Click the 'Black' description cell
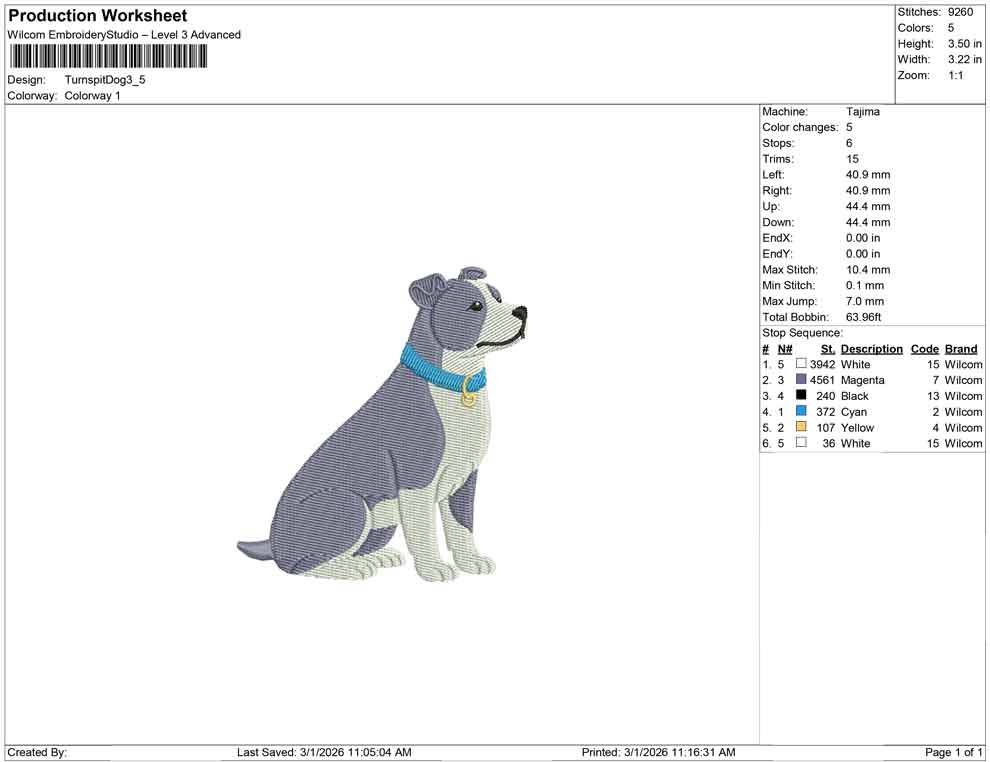Viewport: 990px width, 762px height. (854, 396)
